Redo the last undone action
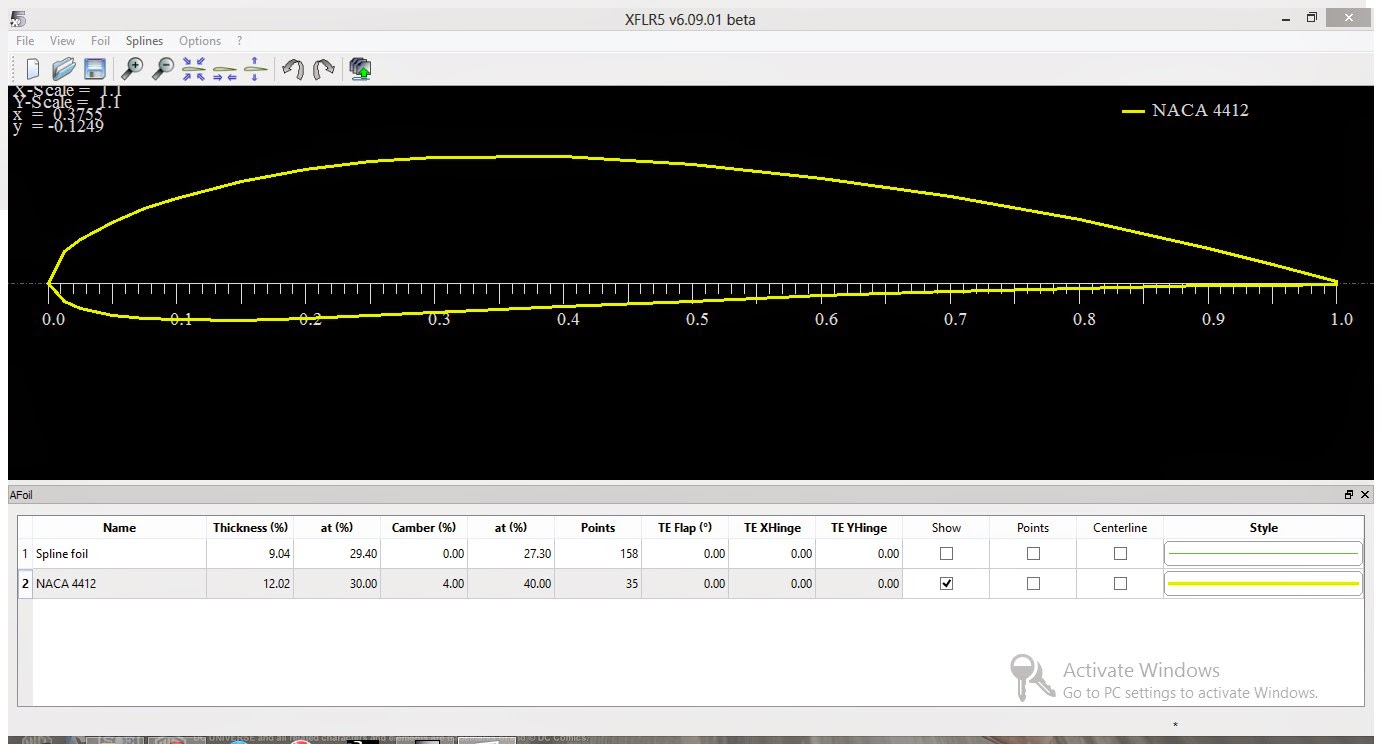The height and width of the screenshot is (744, 1382). click(x=322, y=68)
